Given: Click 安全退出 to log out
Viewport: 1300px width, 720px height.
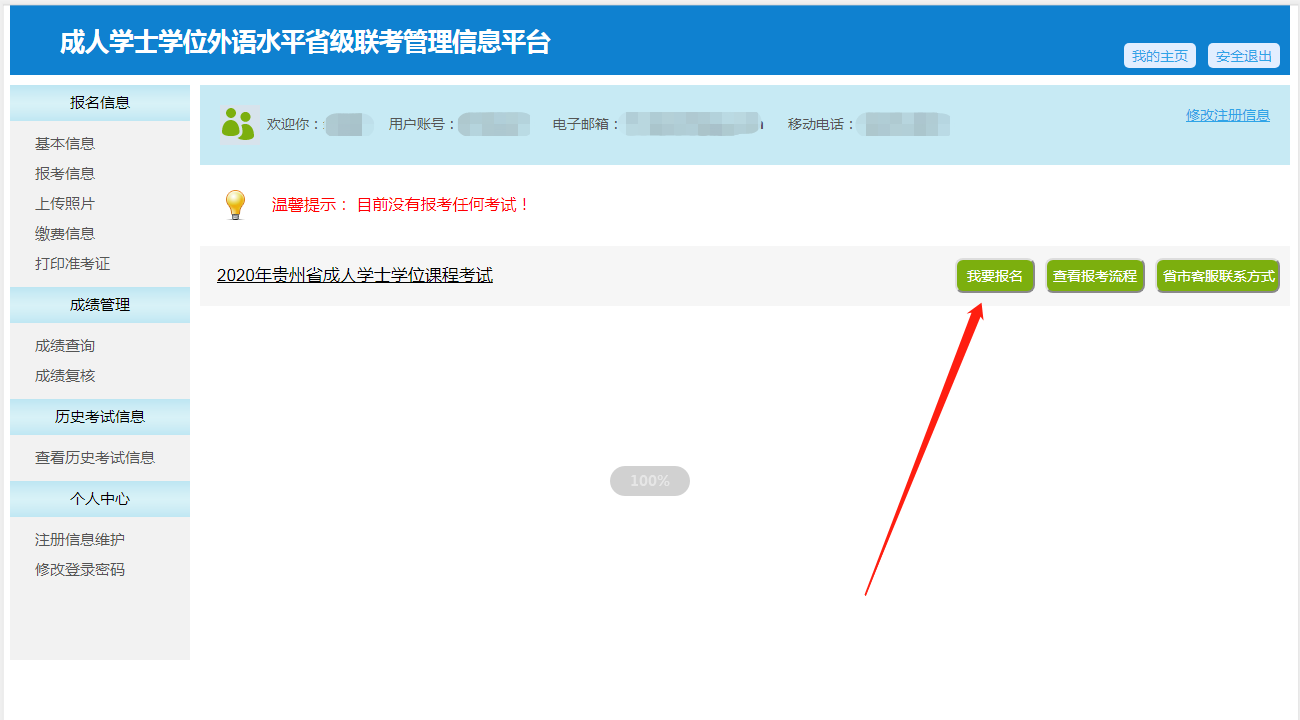Looking at the screenshot, I should click(1244, 56).
